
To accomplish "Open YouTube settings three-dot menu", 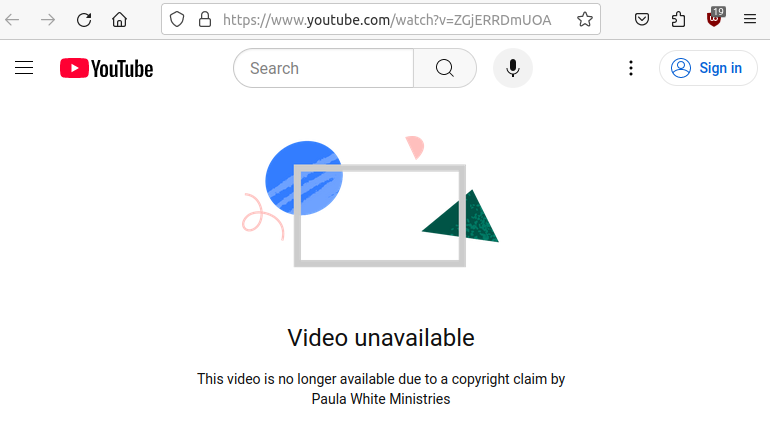I will [x=631, y=68].
